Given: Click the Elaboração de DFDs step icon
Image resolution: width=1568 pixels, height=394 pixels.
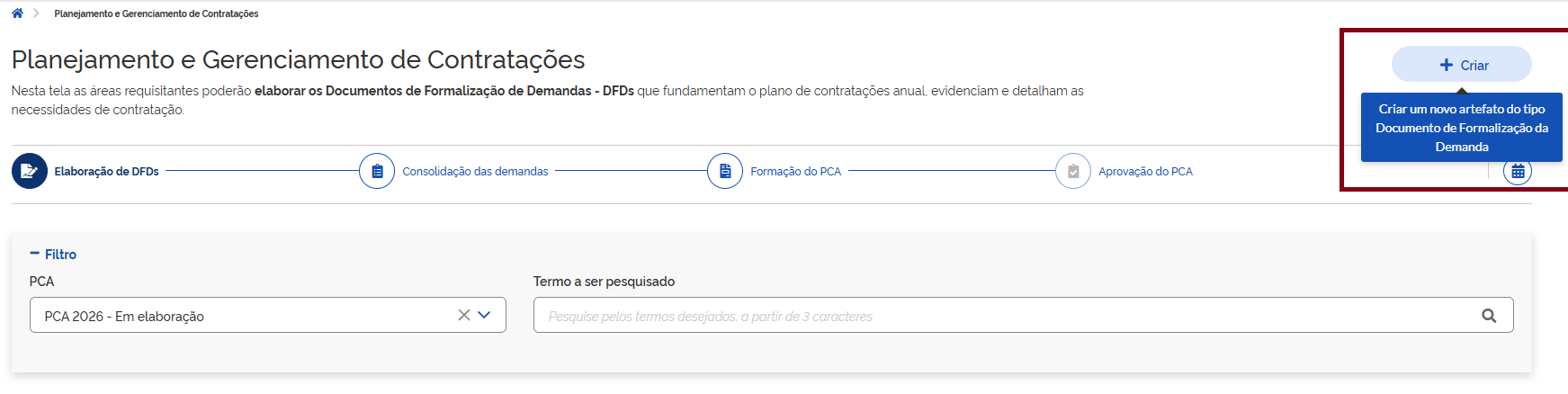Looking at the screenshot, I should [30, 171].
